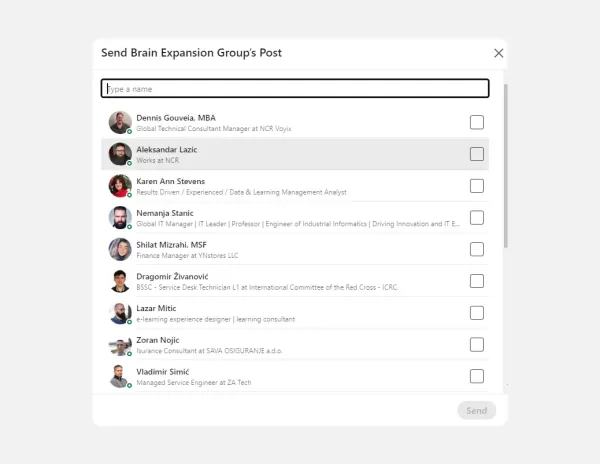The height and width of the screenshot is (464, 600).
Task: Click Lazar Mitic's profile photo
Action: (120, 313)
